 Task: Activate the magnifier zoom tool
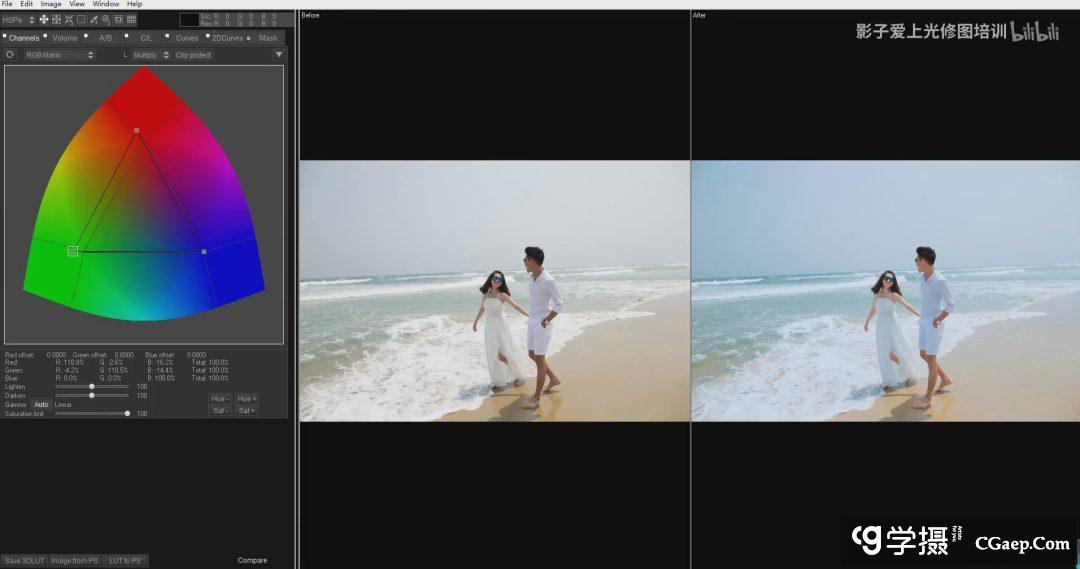(x=106, y=19)
